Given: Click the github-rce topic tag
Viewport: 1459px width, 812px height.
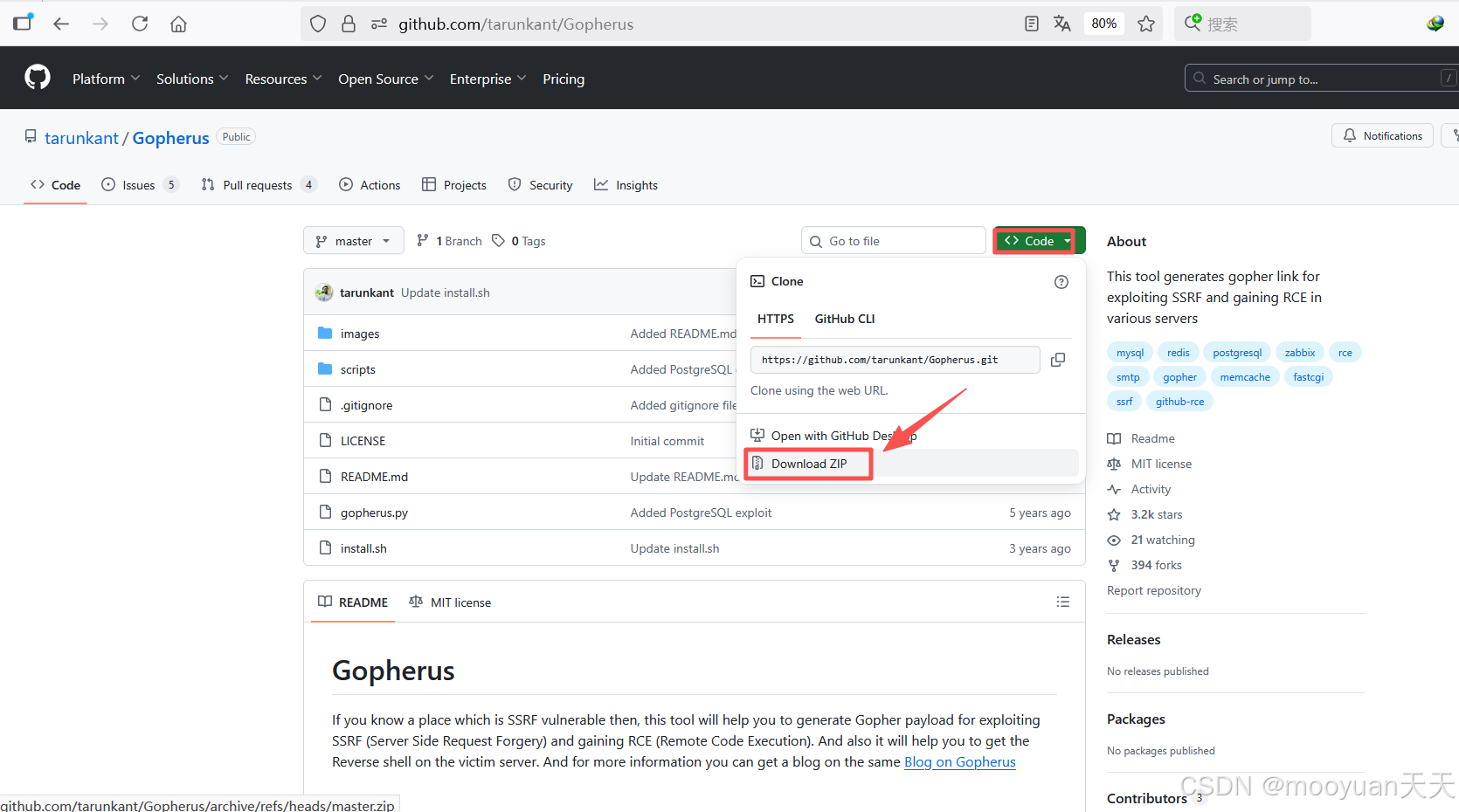Looking at the screenshot, I should point(1179,402).
